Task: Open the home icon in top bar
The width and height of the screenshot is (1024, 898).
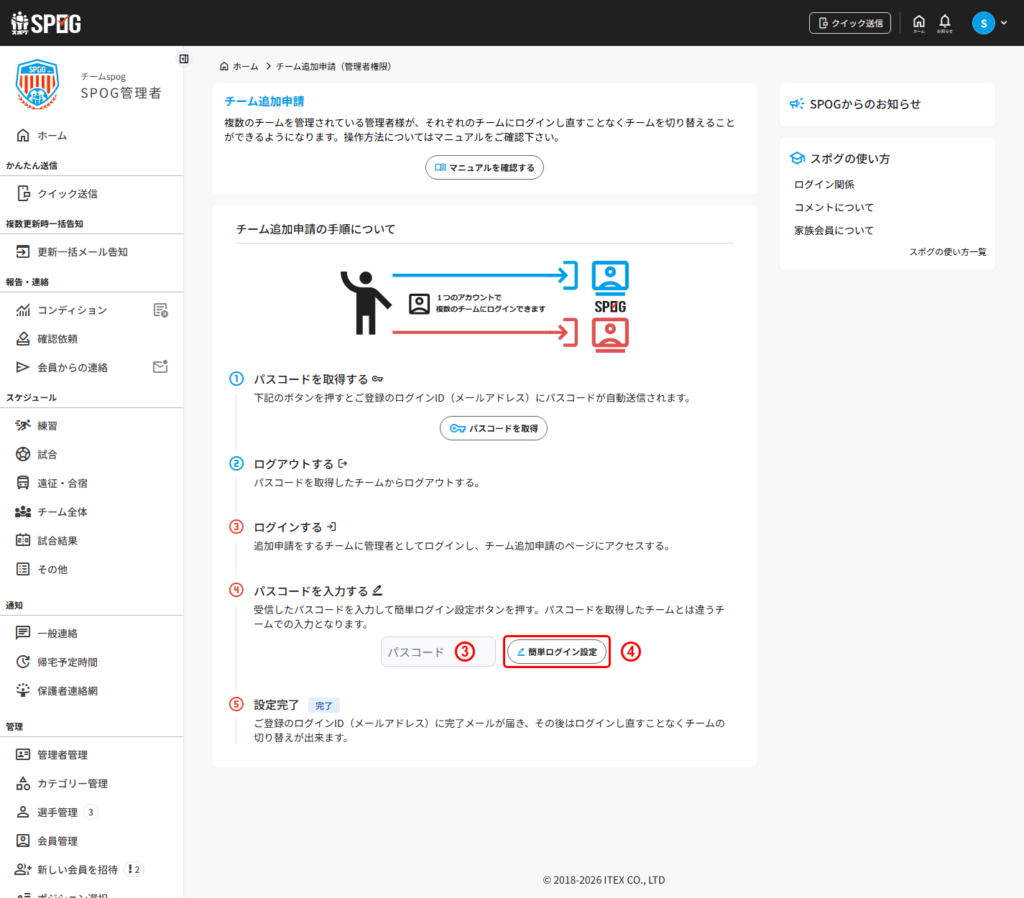Action: (x=919, y=23)
